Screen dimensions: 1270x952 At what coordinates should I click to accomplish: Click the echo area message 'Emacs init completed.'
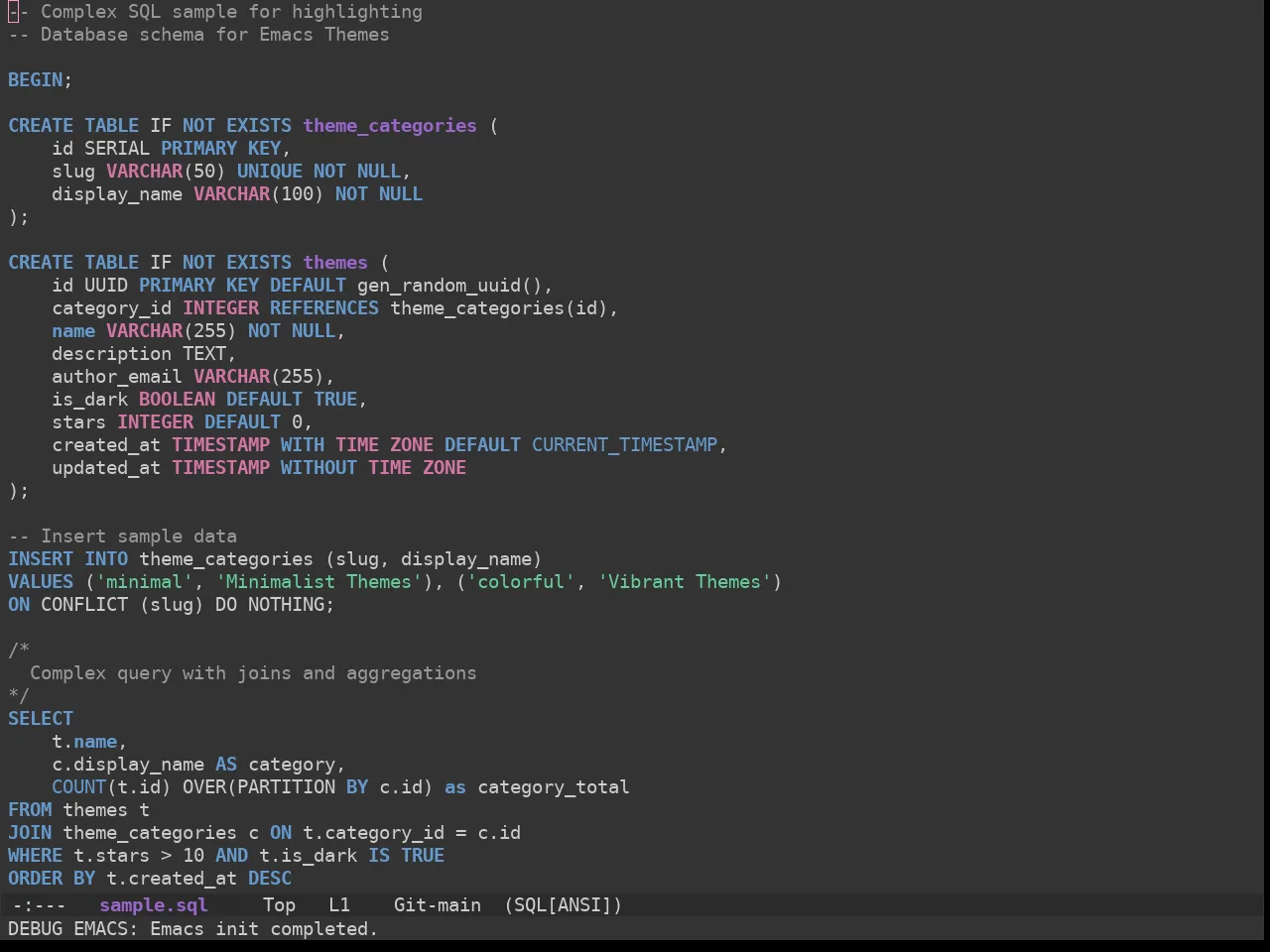click(x=264, y=928)
